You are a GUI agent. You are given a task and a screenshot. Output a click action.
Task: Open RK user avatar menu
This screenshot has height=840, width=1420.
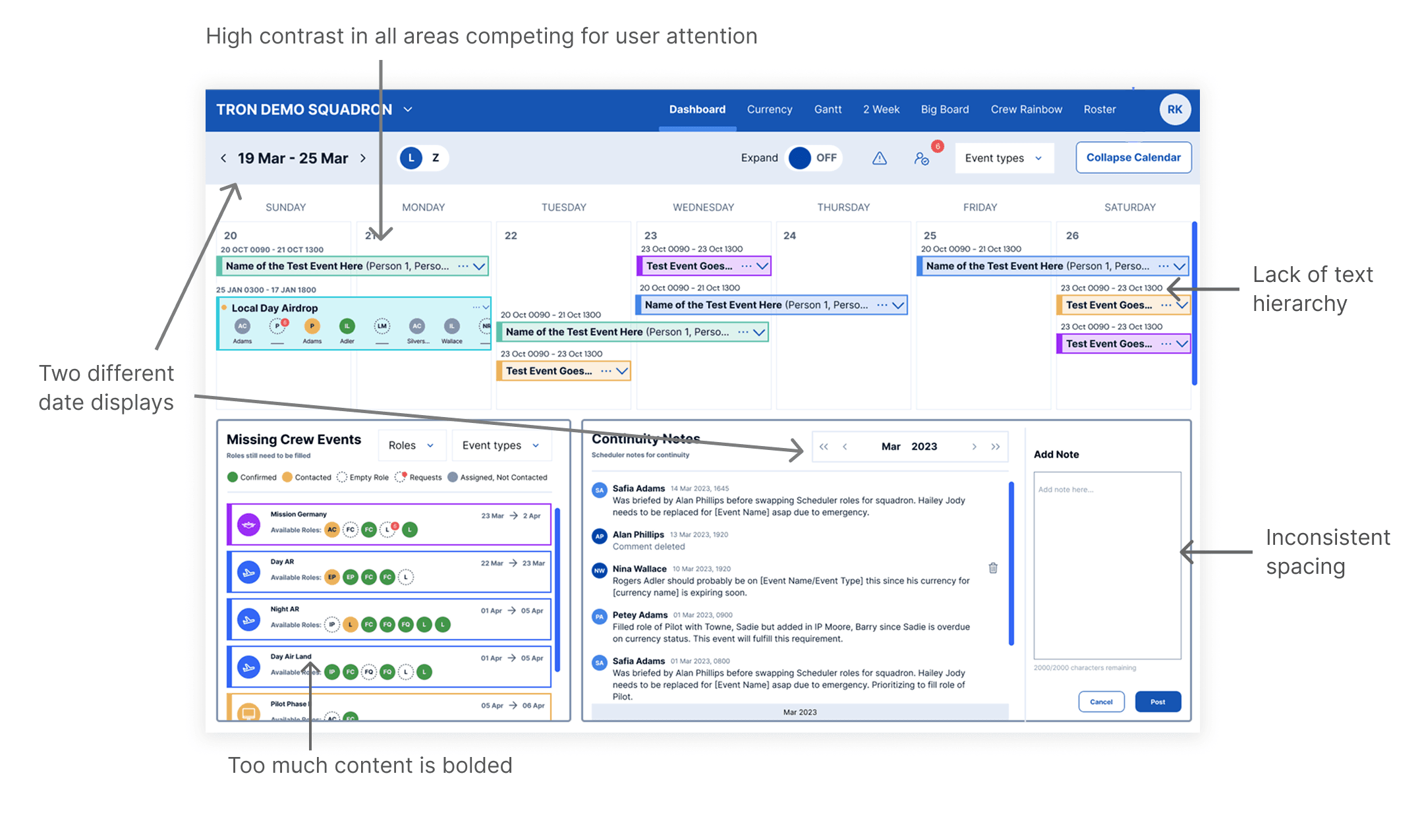click(1174, 109)
